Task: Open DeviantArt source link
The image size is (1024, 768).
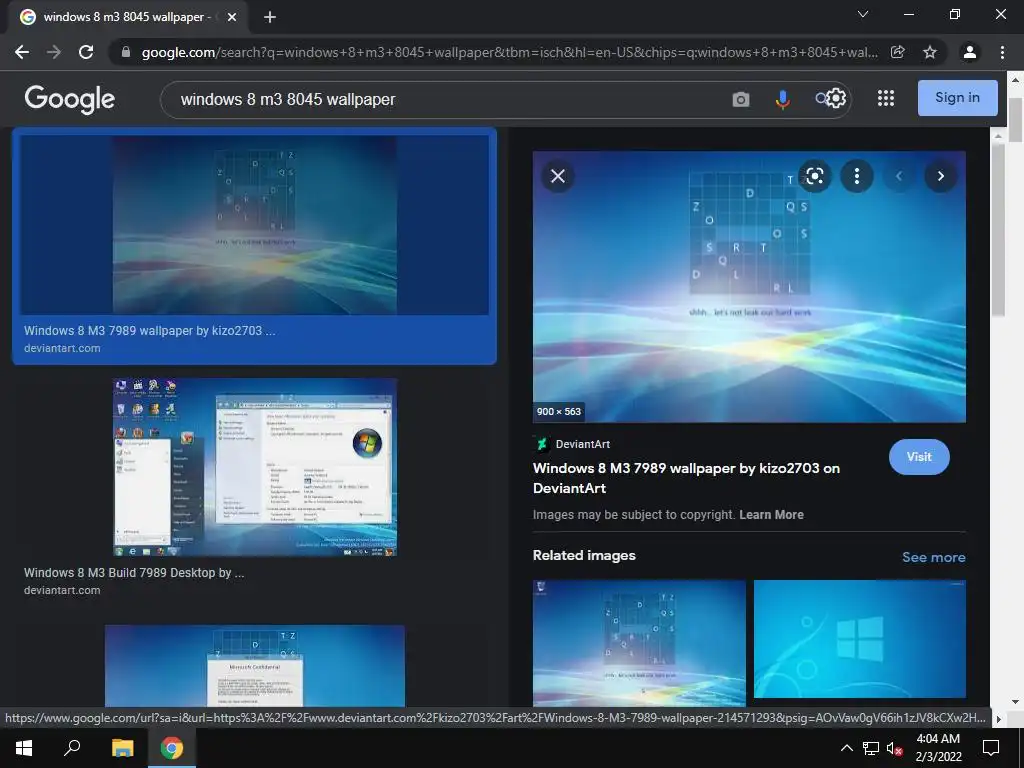Action: (x=572, y=444)
